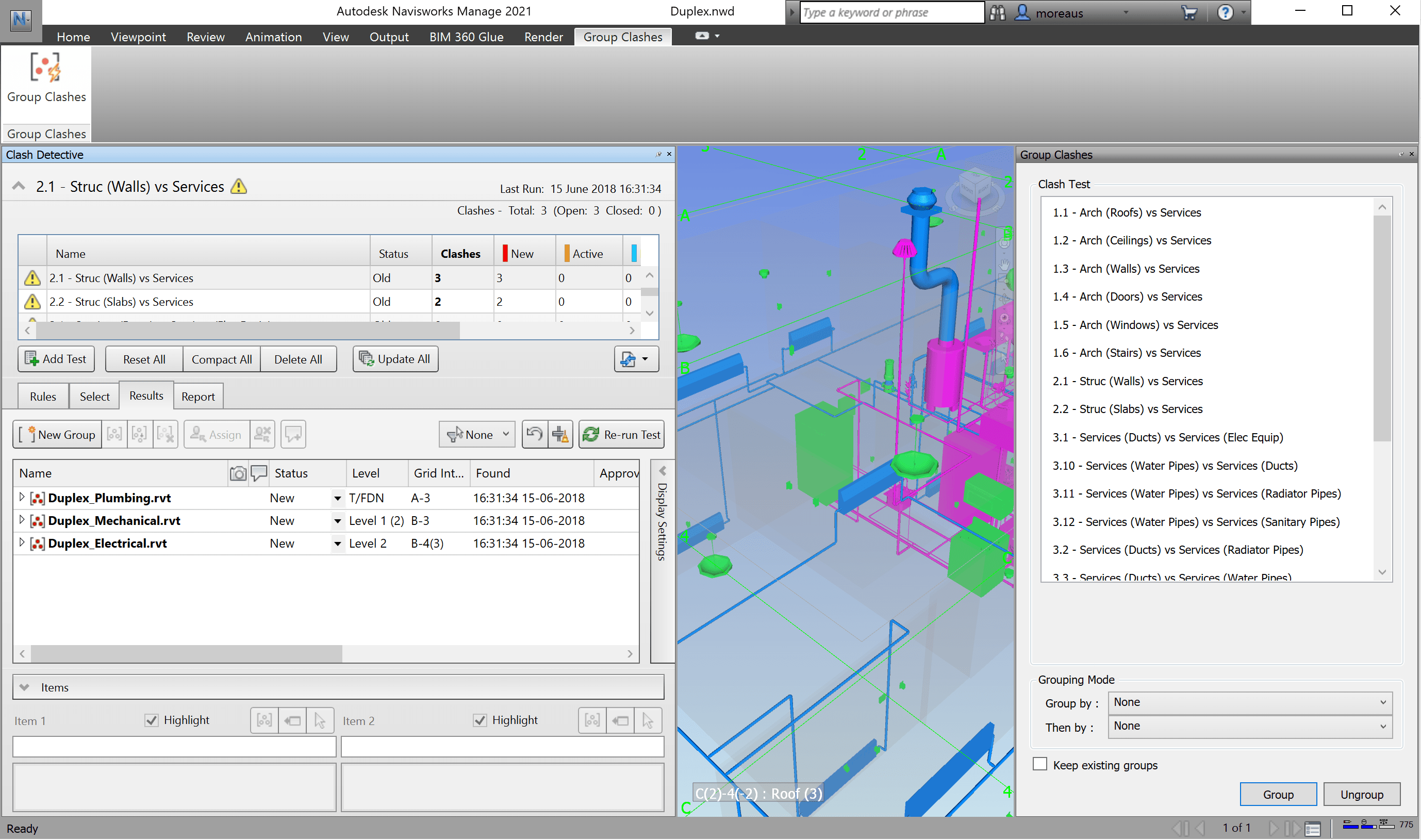Open the import/export clash tests icon menu

636,359
